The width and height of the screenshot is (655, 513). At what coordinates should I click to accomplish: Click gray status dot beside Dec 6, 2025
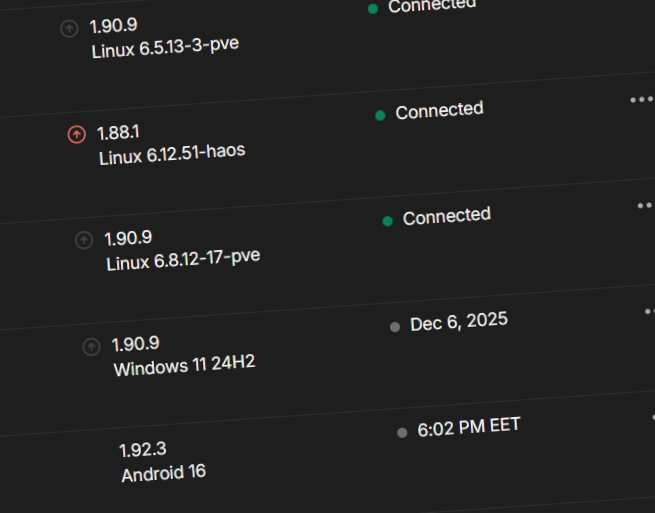click(394, 327)
